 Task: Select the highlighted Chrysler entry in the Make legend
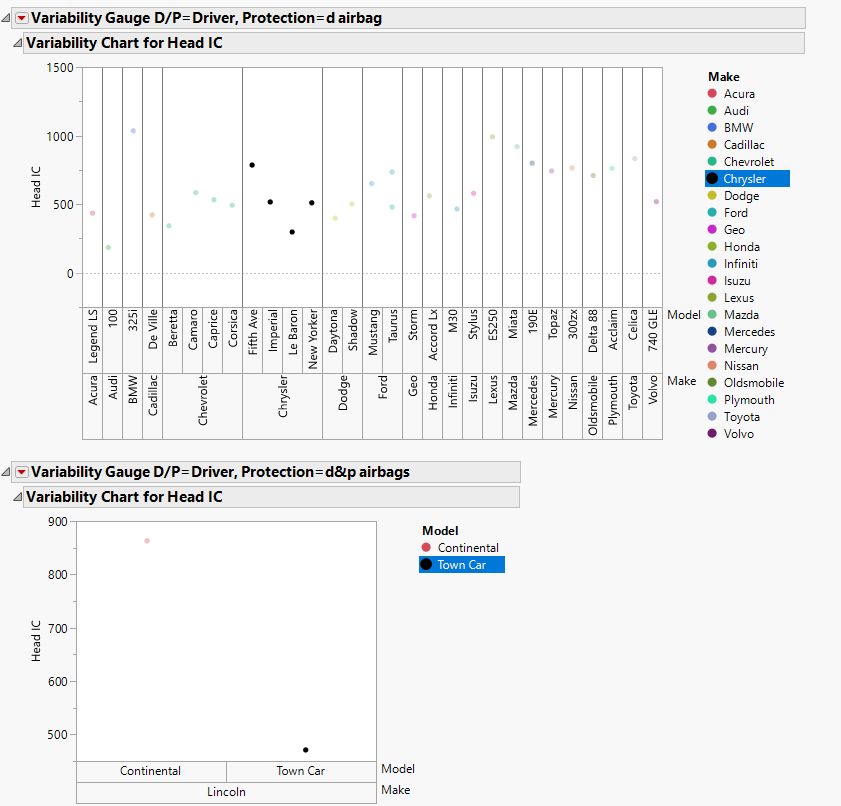745,178
